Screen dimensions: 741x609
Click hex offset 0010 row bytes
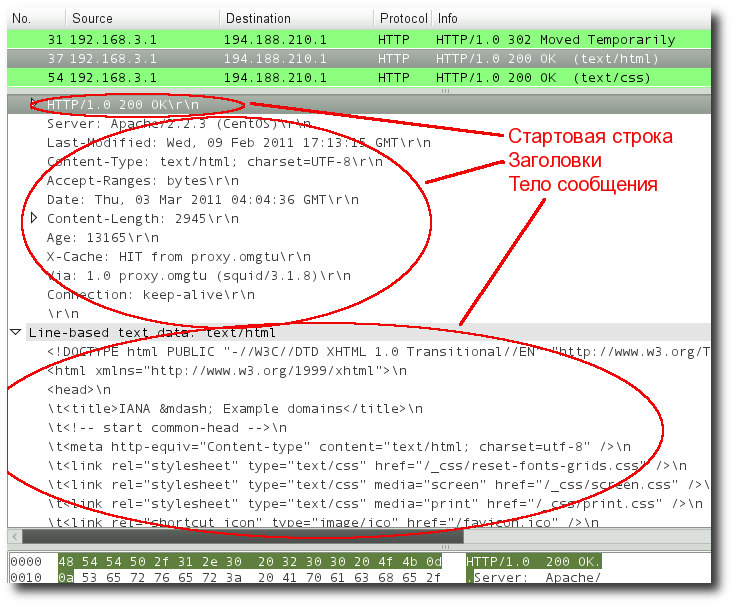pos(250,577)
